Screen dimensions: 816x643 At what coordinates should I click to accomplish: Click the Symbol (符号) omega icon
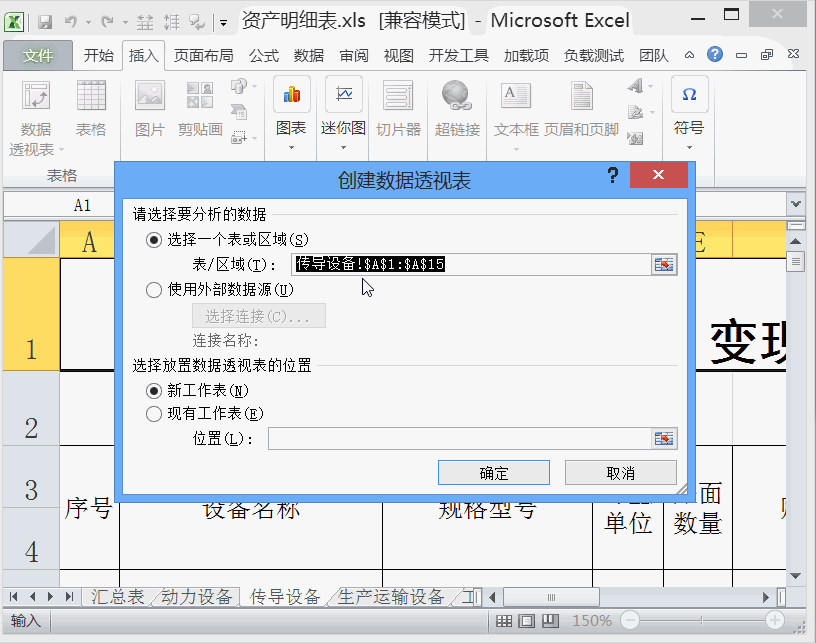click(x=690, y=94)
